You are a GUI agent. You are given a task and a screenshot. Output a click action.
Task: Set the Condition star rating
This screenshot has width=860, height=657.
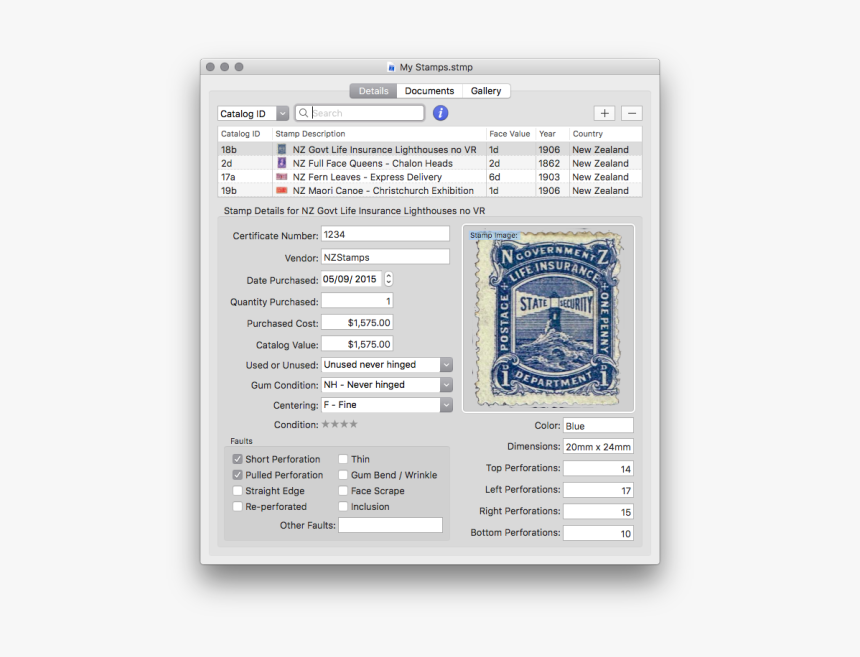339,424
